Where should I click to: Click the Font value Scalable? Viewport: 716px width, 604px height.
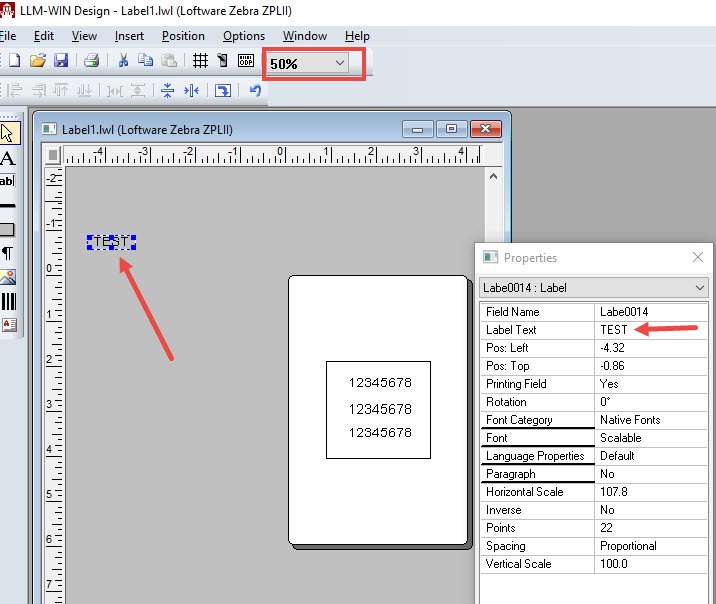pos(650,438)
